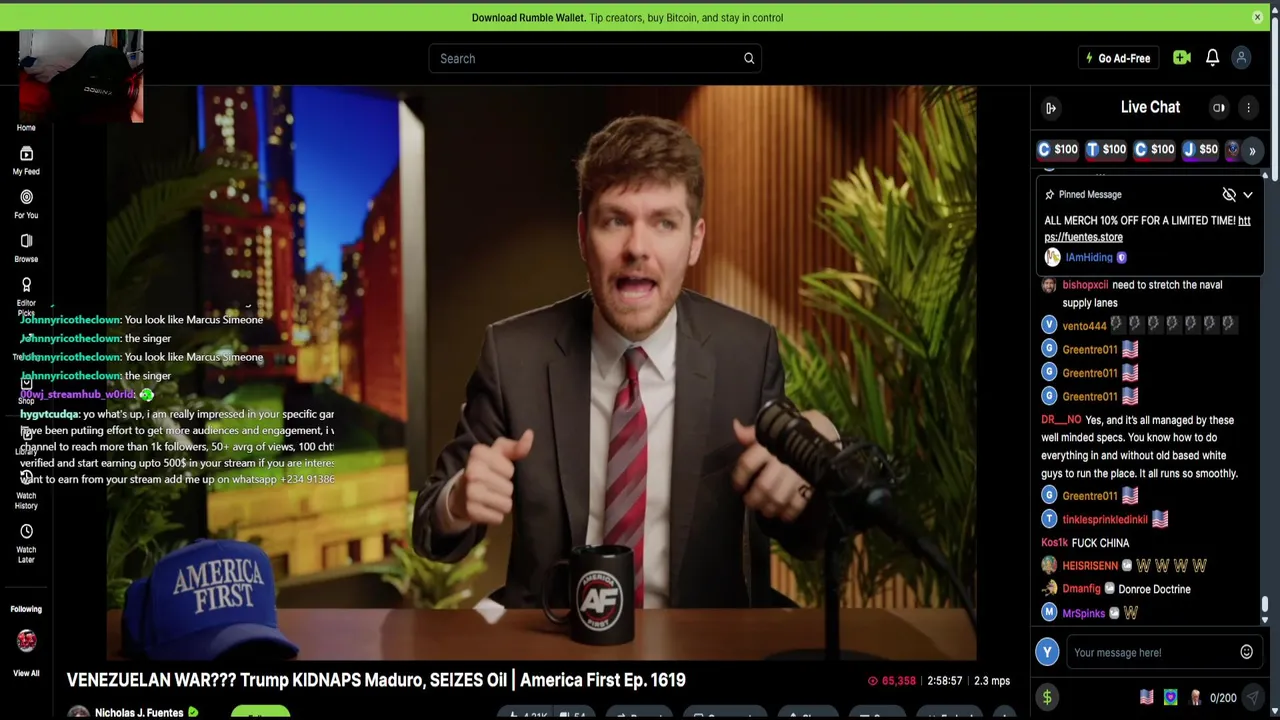Click Go Ad-Free button

(1119, 58)
